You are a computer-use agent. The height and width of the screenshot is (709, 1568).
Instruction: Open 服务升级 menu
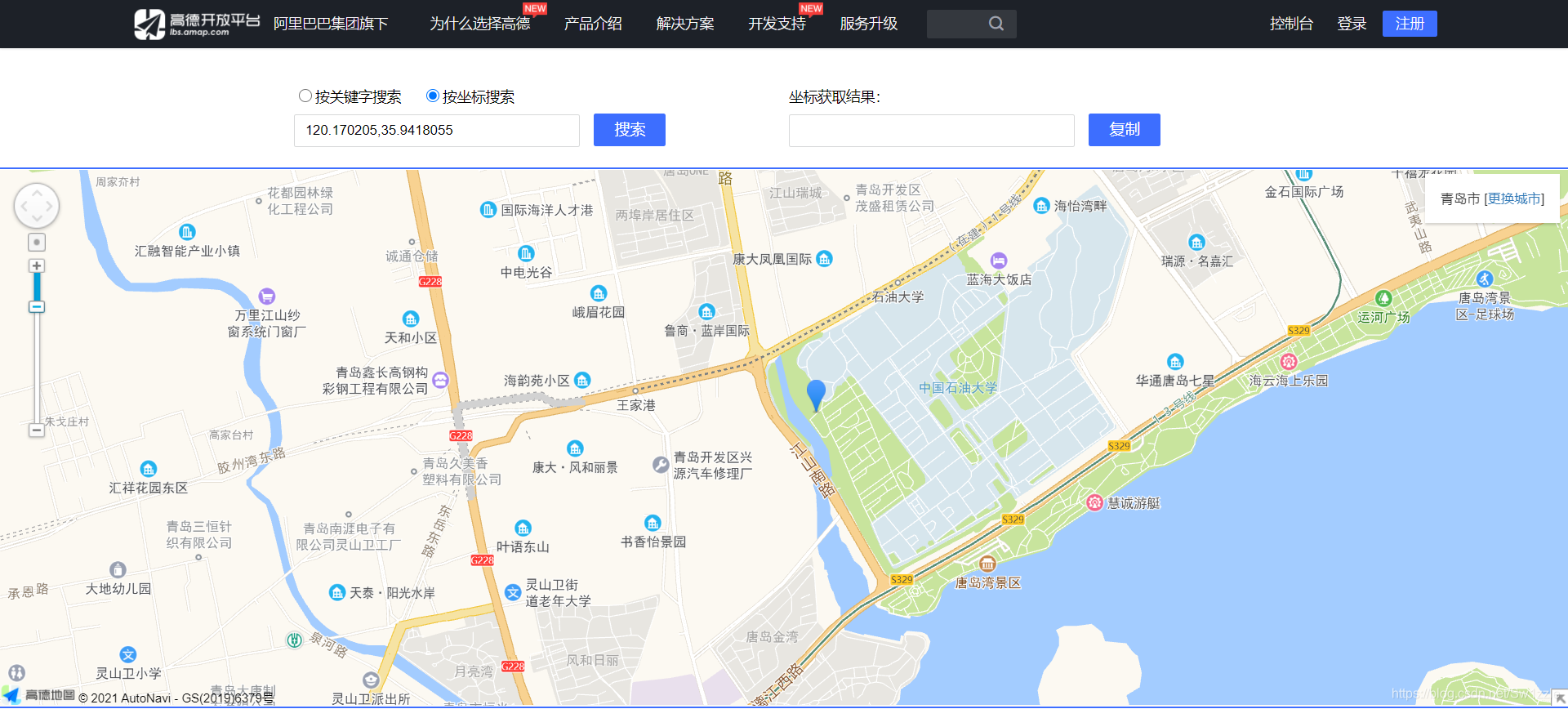pyautogui.click(x=869, y=24)
